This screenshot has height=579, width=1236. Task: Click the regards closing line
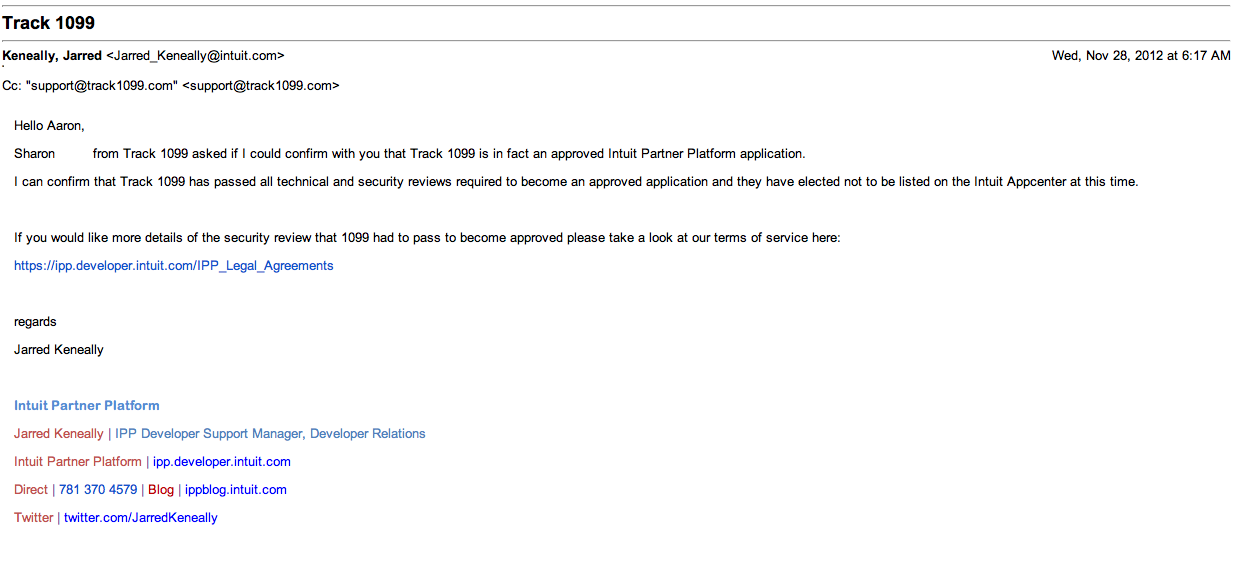click(35, 322)
